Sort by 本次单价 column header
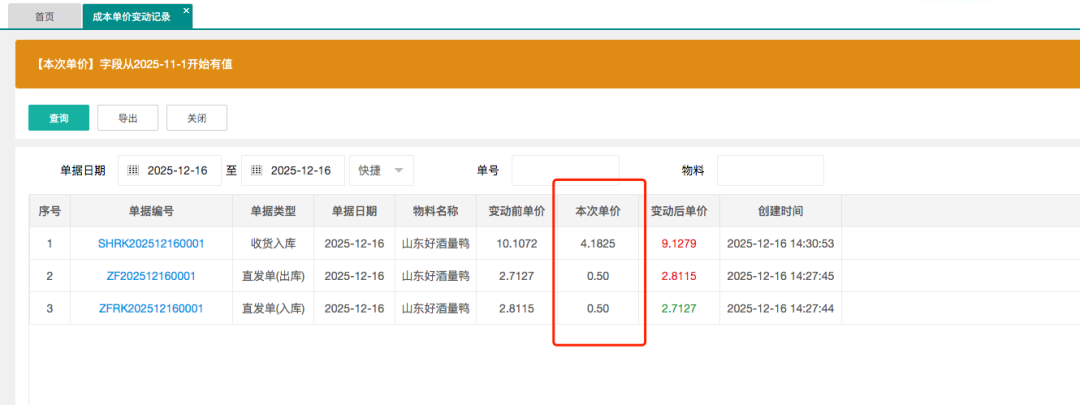Screen dimensions: 1080x405 coord(597,211)
